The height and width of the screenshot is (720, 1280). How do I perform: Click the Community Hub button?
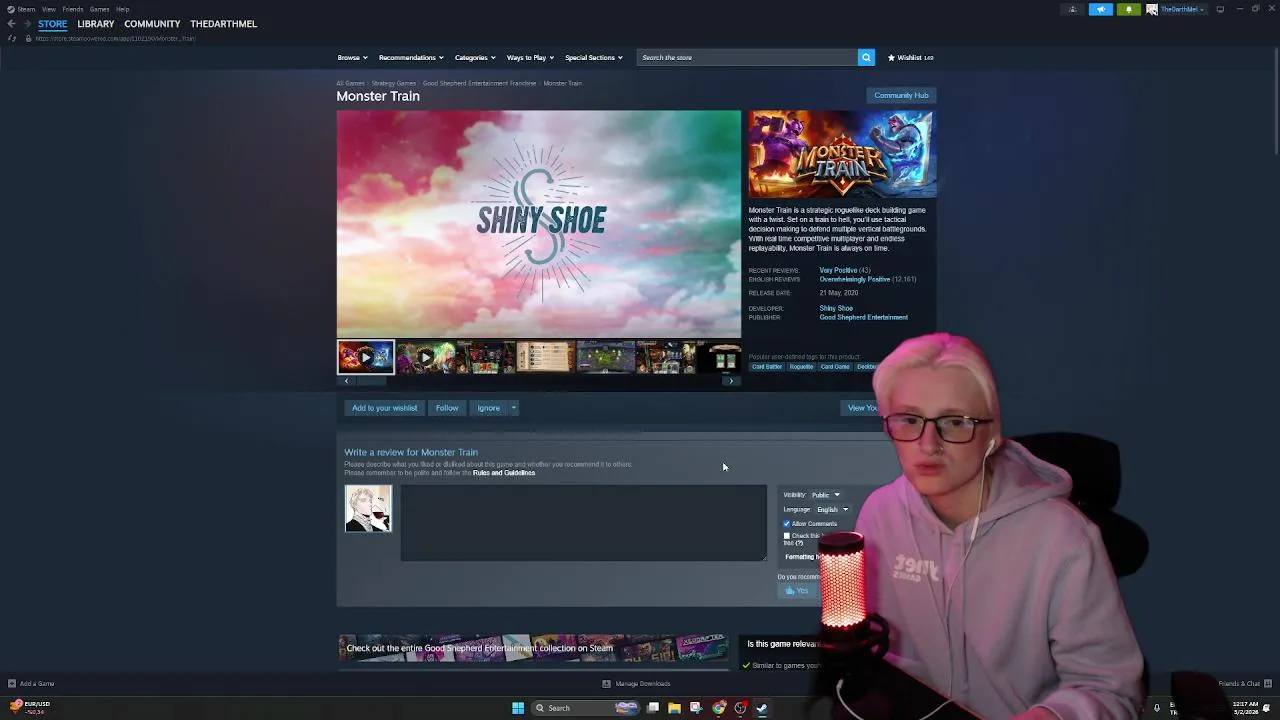[x=901, y=96]
